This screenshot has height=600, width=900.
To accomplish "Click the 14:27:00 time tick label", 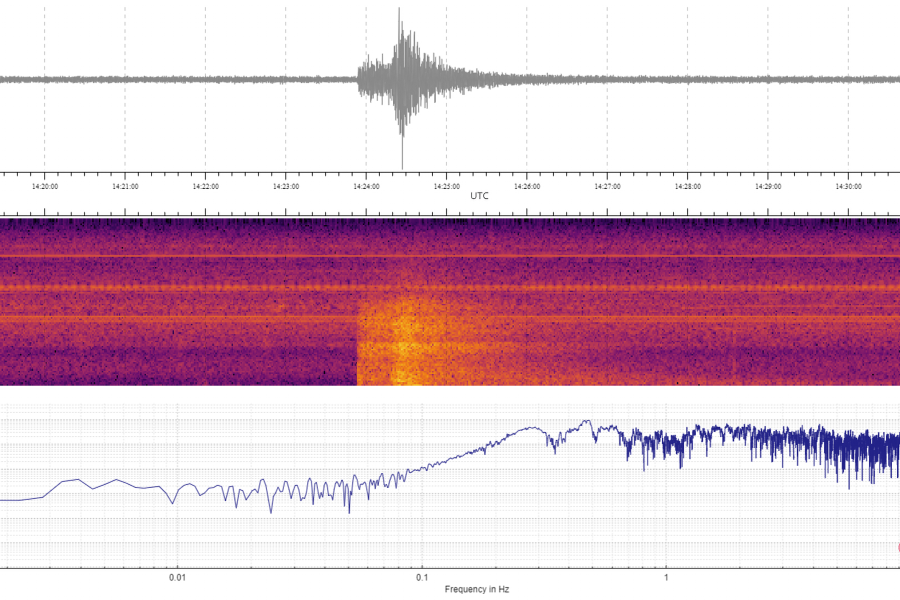I will pos(604,184).
